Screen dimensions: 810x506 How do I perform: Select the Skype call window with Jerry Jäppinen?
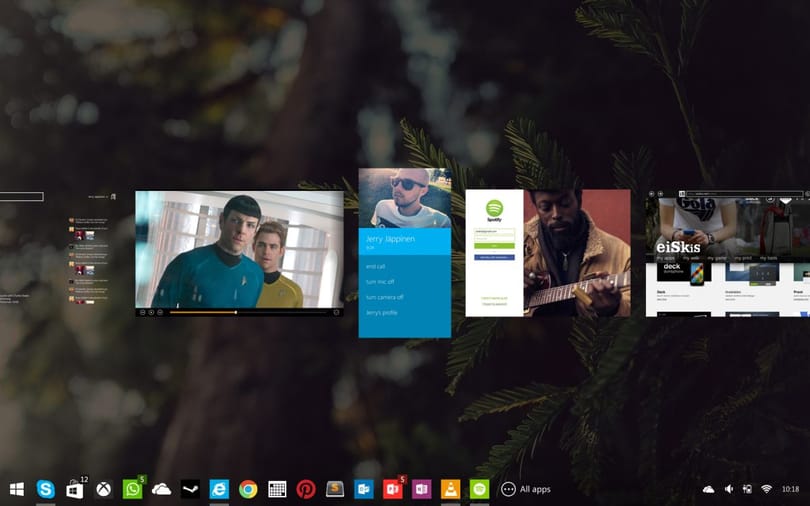click(x=404, y=253)
